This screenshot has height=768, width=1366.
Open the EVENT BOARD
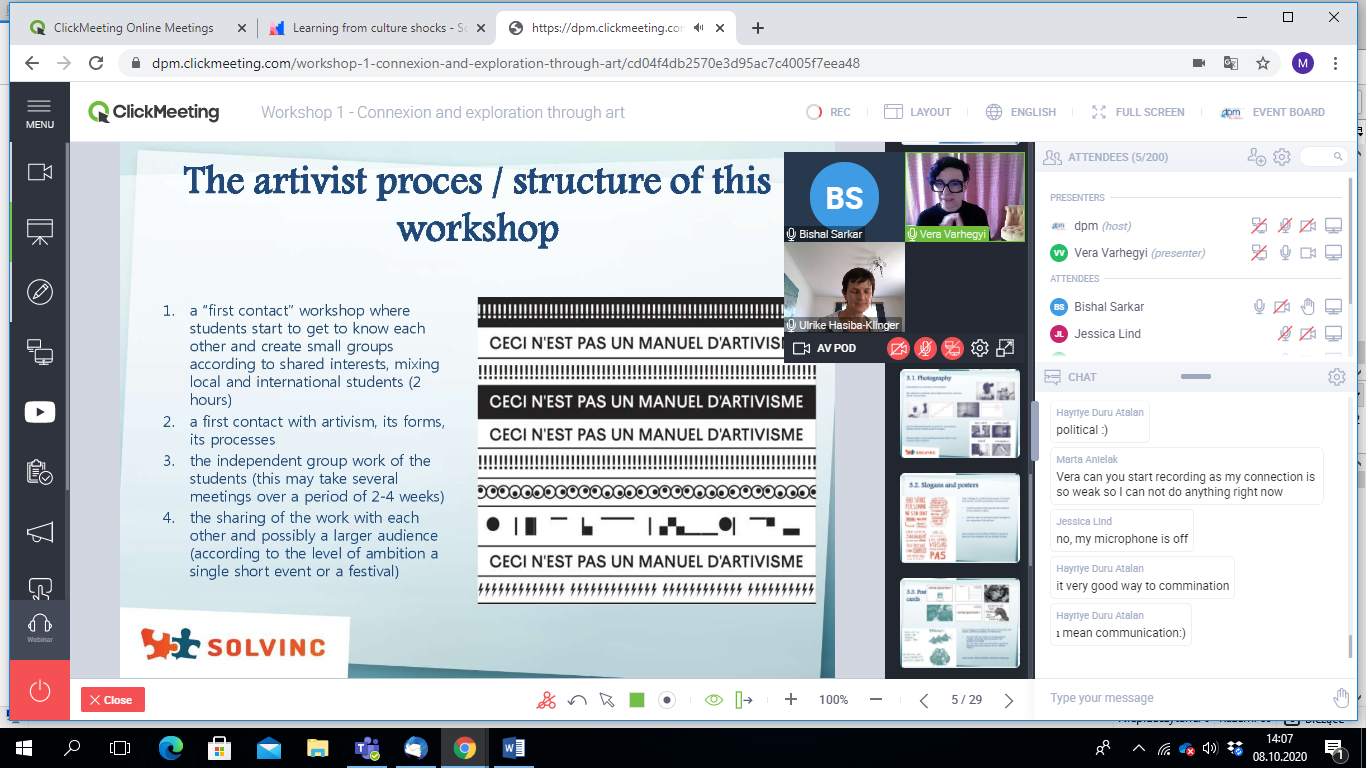[x=1273, y=112]
